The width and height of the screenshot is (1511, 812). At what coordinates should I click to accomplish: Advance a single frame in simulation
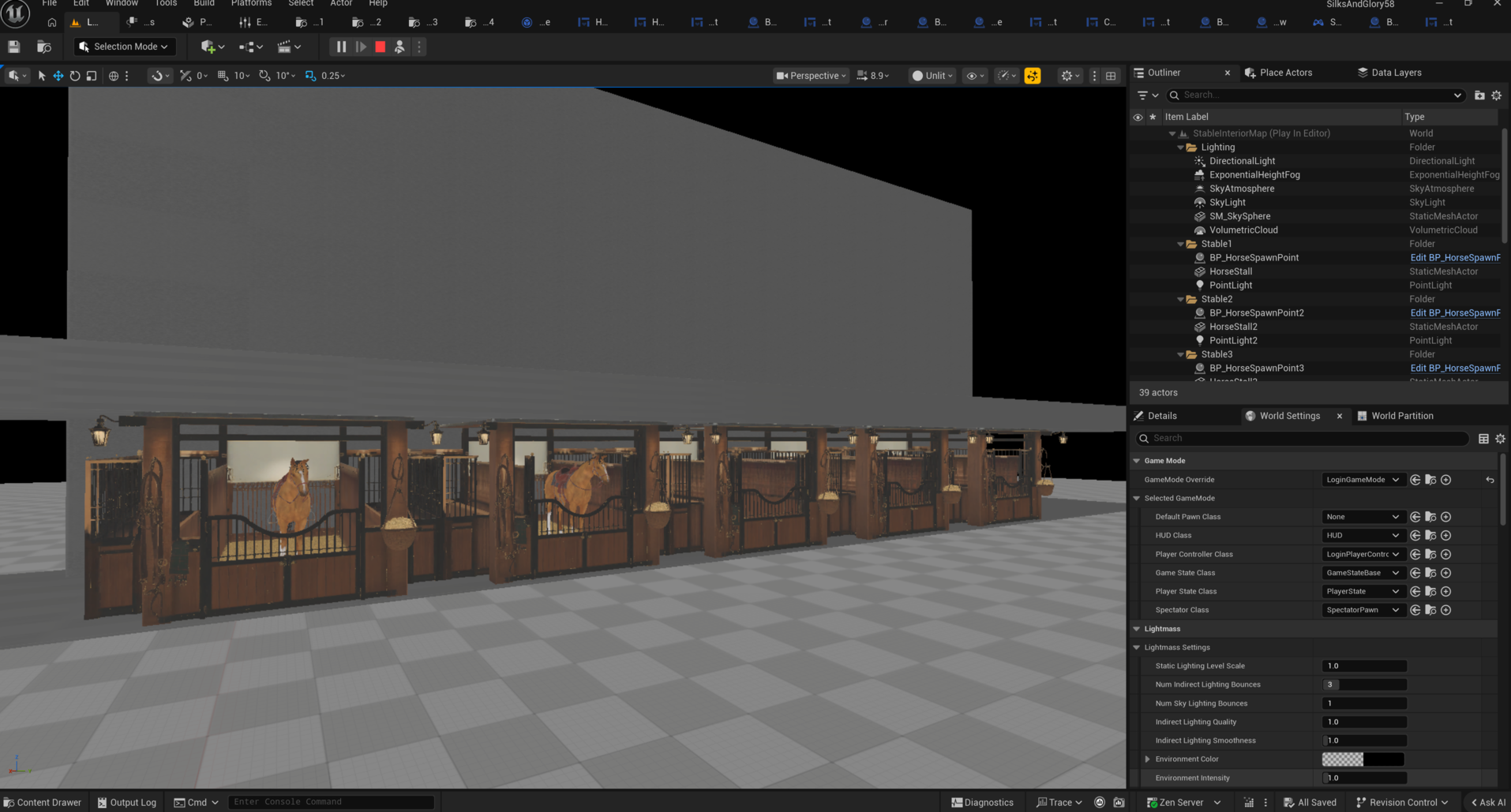[361, 47]
